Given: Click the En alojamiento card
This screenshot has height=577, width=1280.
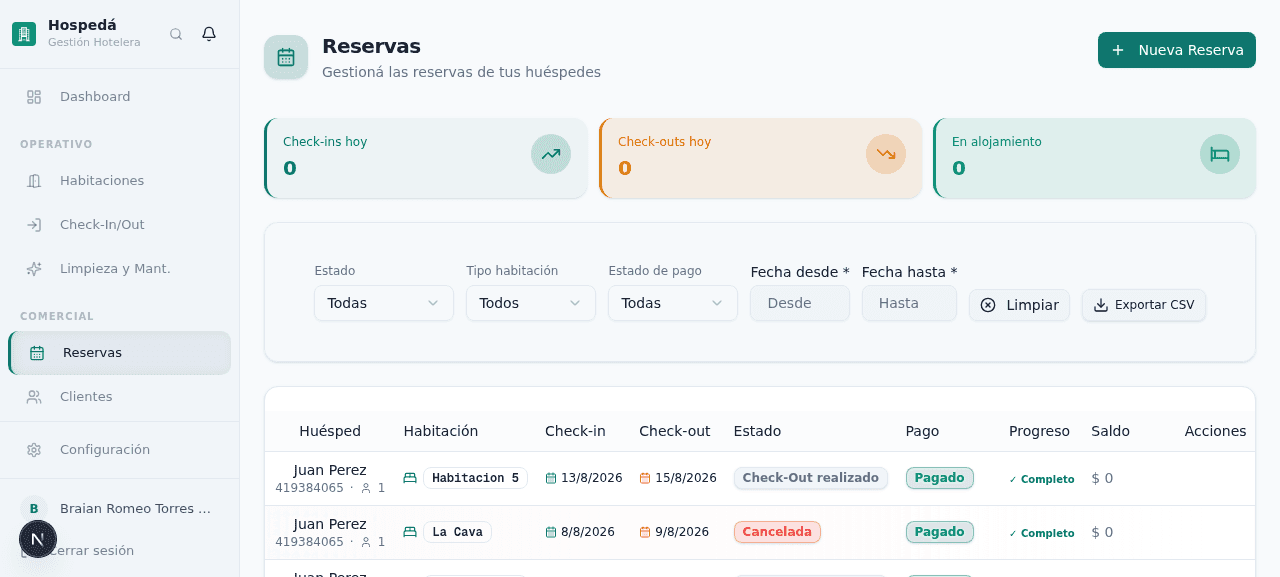Looking at the screenshot, I should click(x=1095, y=158).
